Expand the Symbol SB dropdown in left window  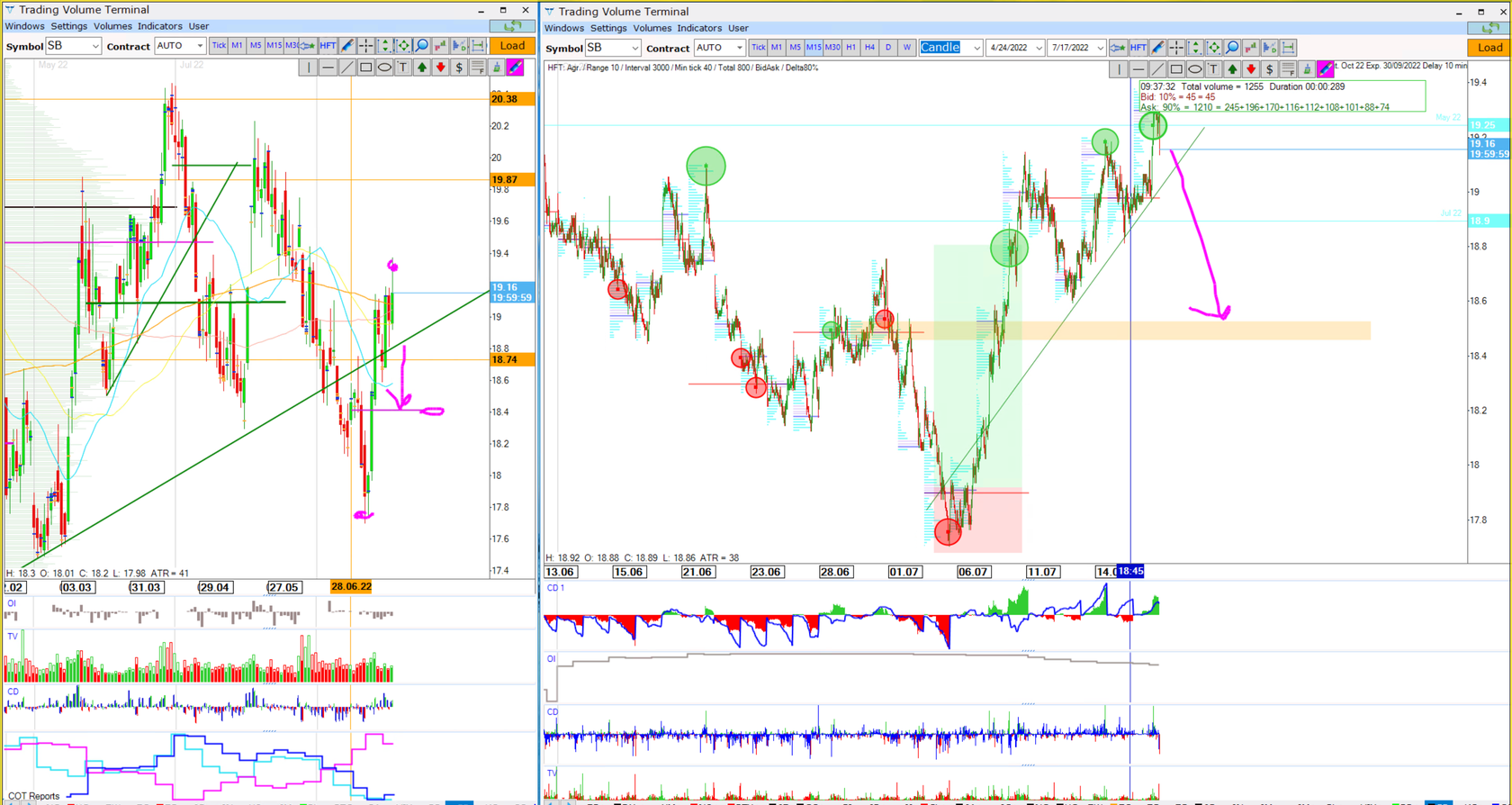94,46
